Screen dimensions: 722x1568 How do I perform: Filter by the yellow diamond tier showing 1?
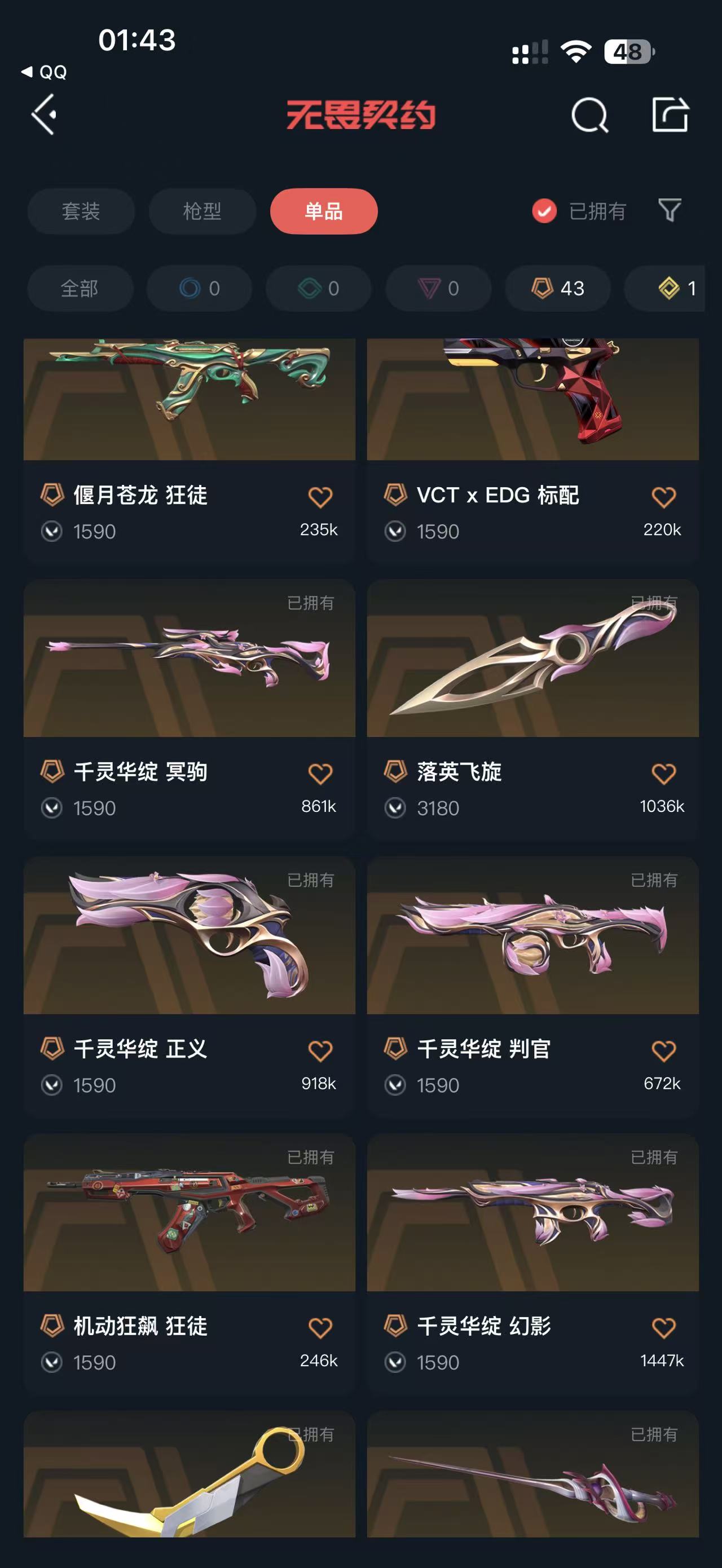click(x=665, y=288)
